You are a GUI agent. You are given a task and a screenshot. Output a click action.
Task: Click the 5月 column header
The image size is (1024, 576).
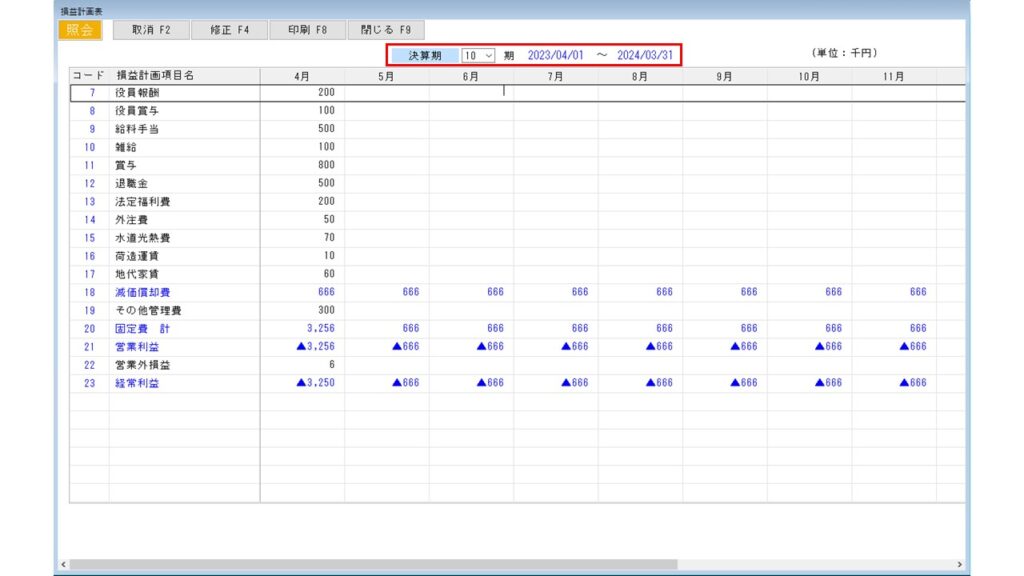(386, 76)
